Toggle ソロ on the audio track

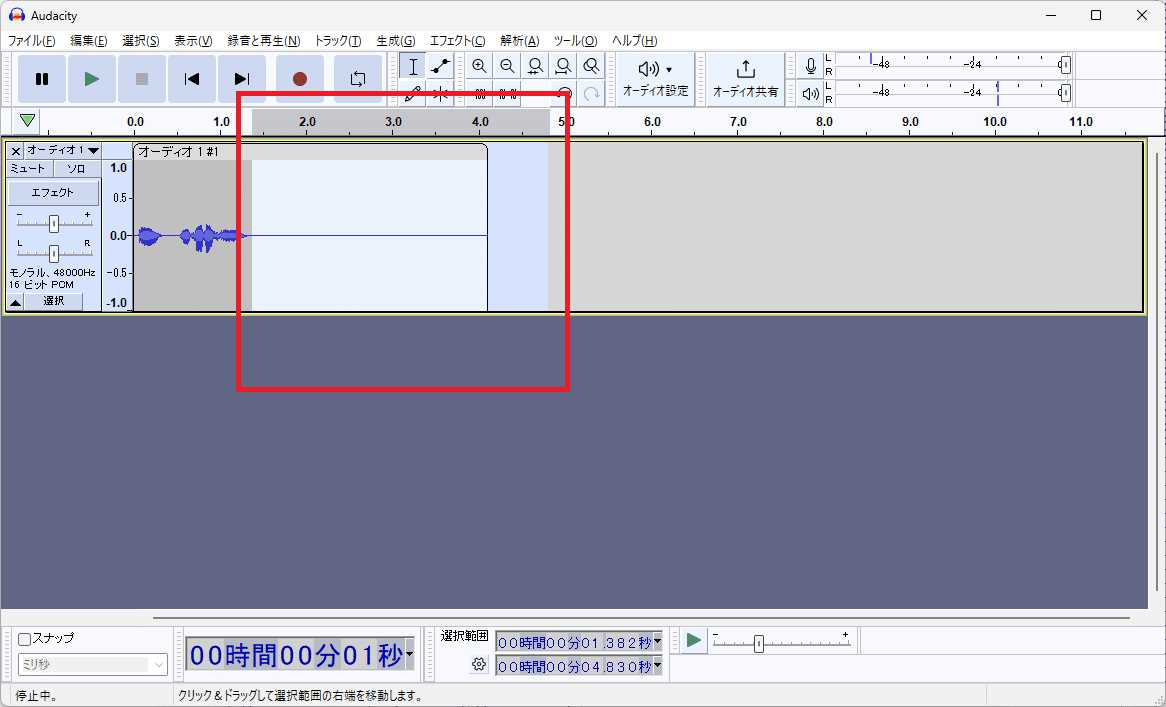pyautogui.click(x=77, y=169)
